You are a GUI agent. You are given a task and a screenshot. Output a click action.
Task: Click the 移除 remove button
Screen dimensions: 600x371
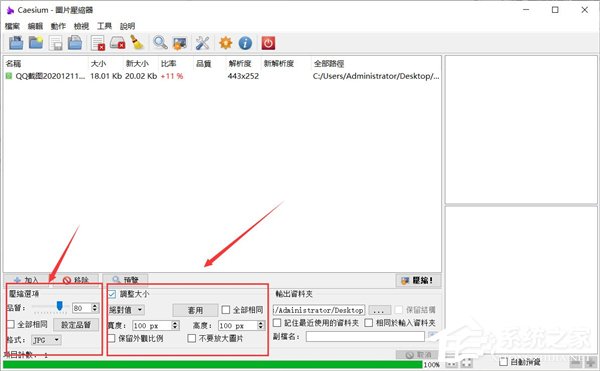click(x=76, y=280)
